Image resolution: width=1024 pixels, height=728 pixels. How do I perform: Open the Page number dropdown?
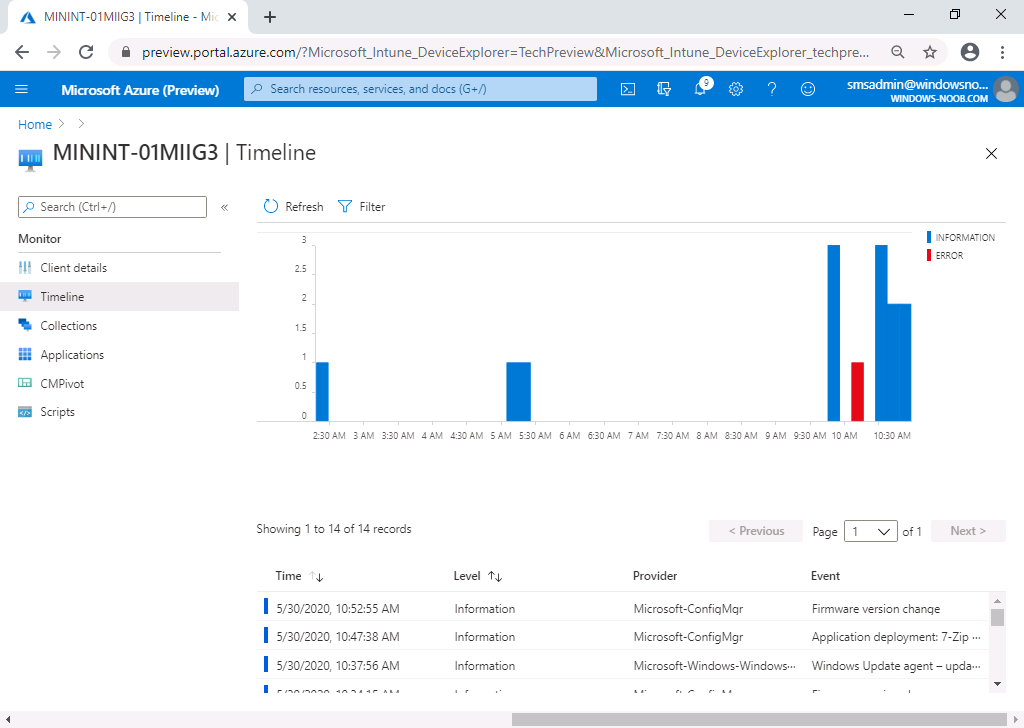tap(871, 531)
